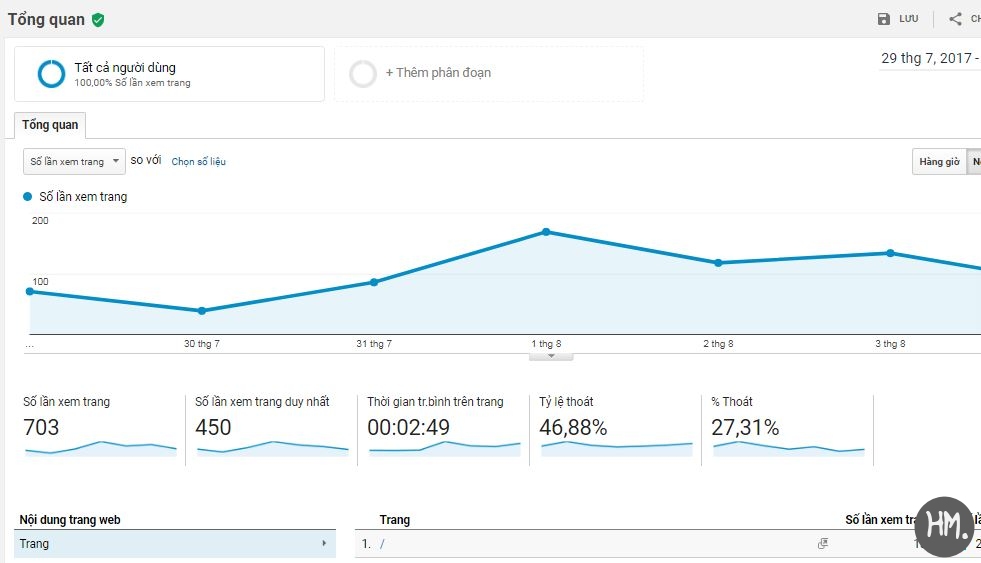Click the Số lần xem trang legend dot
The image size is (981, 563).
27,196
